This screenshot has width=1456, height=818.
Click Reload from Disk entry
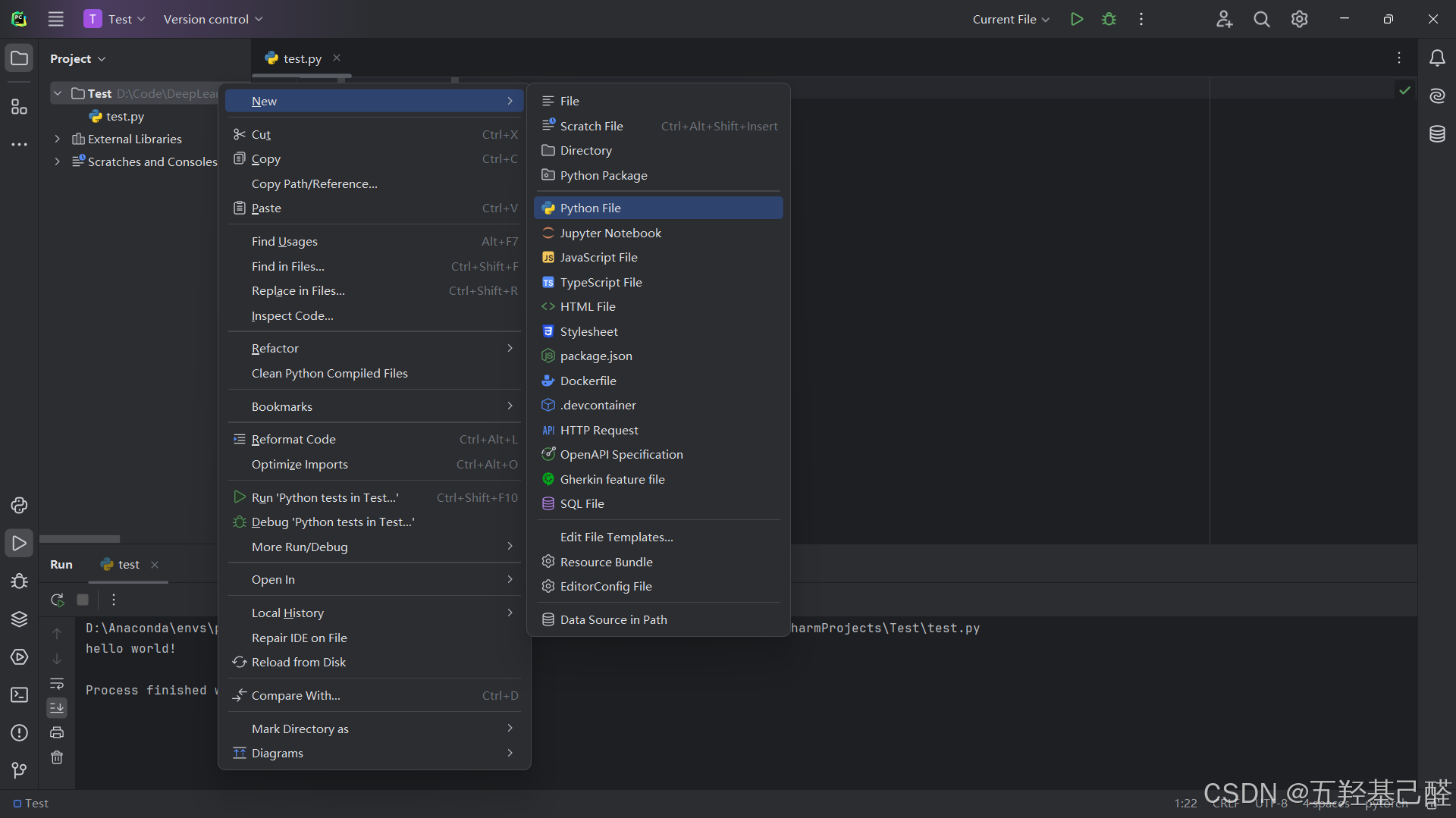tap(375, 662)
